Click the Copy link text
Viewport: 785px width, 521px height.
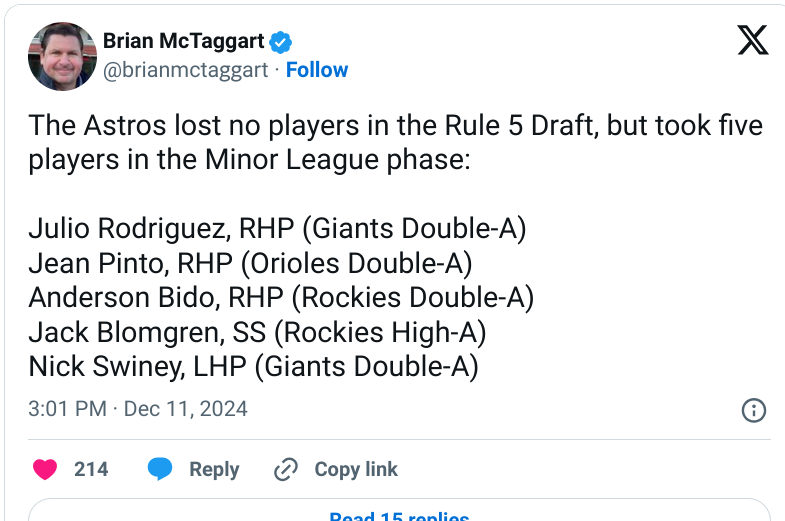[356, 469]
